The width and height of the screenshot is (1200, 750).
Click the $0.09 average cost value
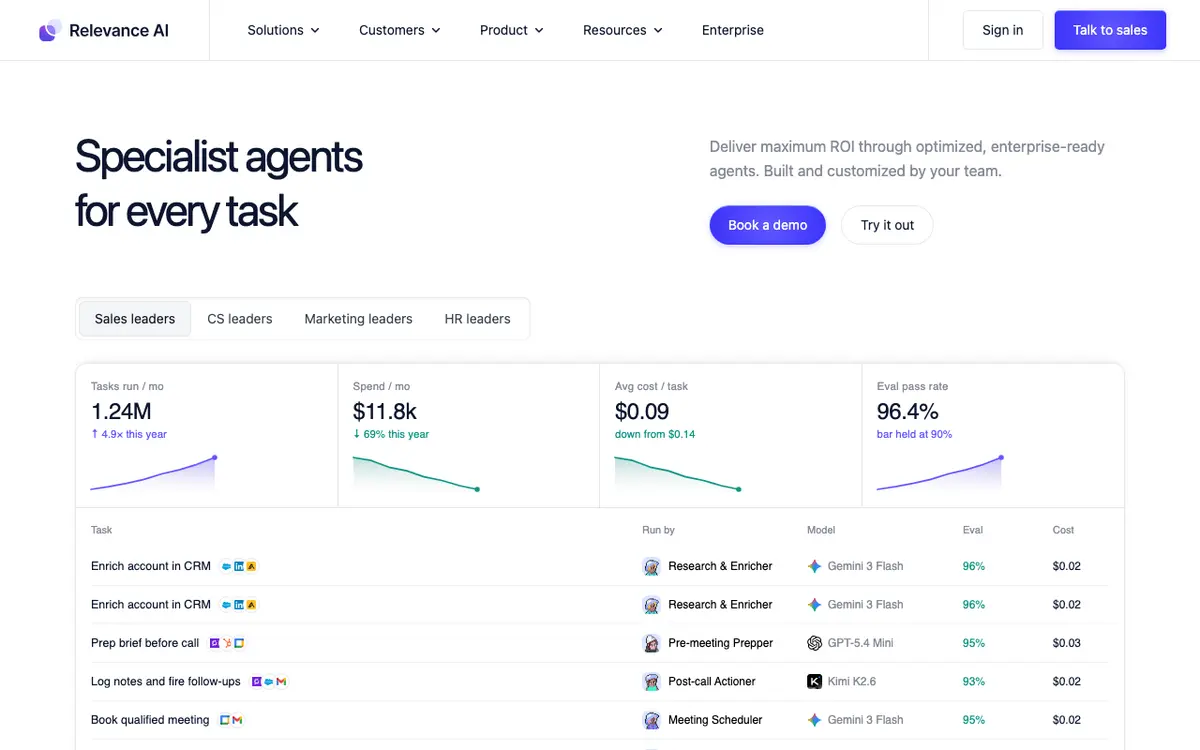pos(642,411)
